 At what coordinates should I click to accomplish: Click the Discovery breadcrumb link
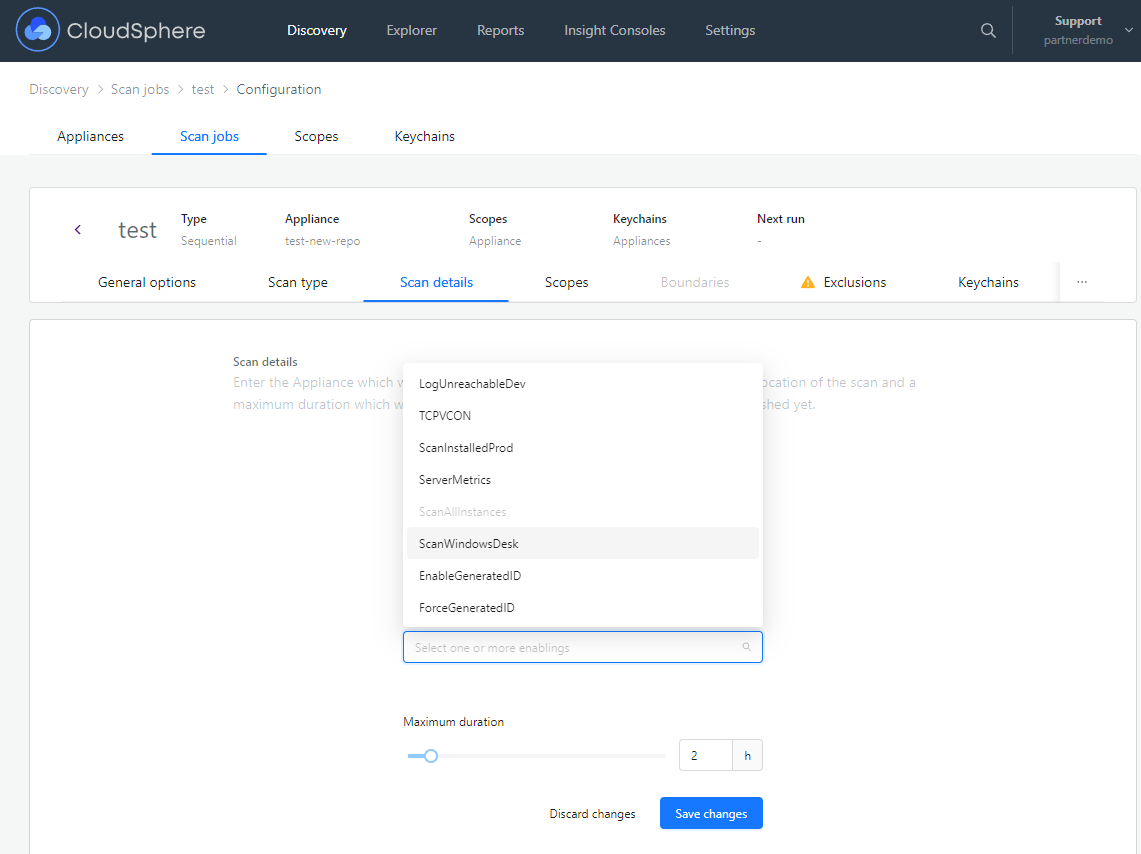tap(59, 89)
